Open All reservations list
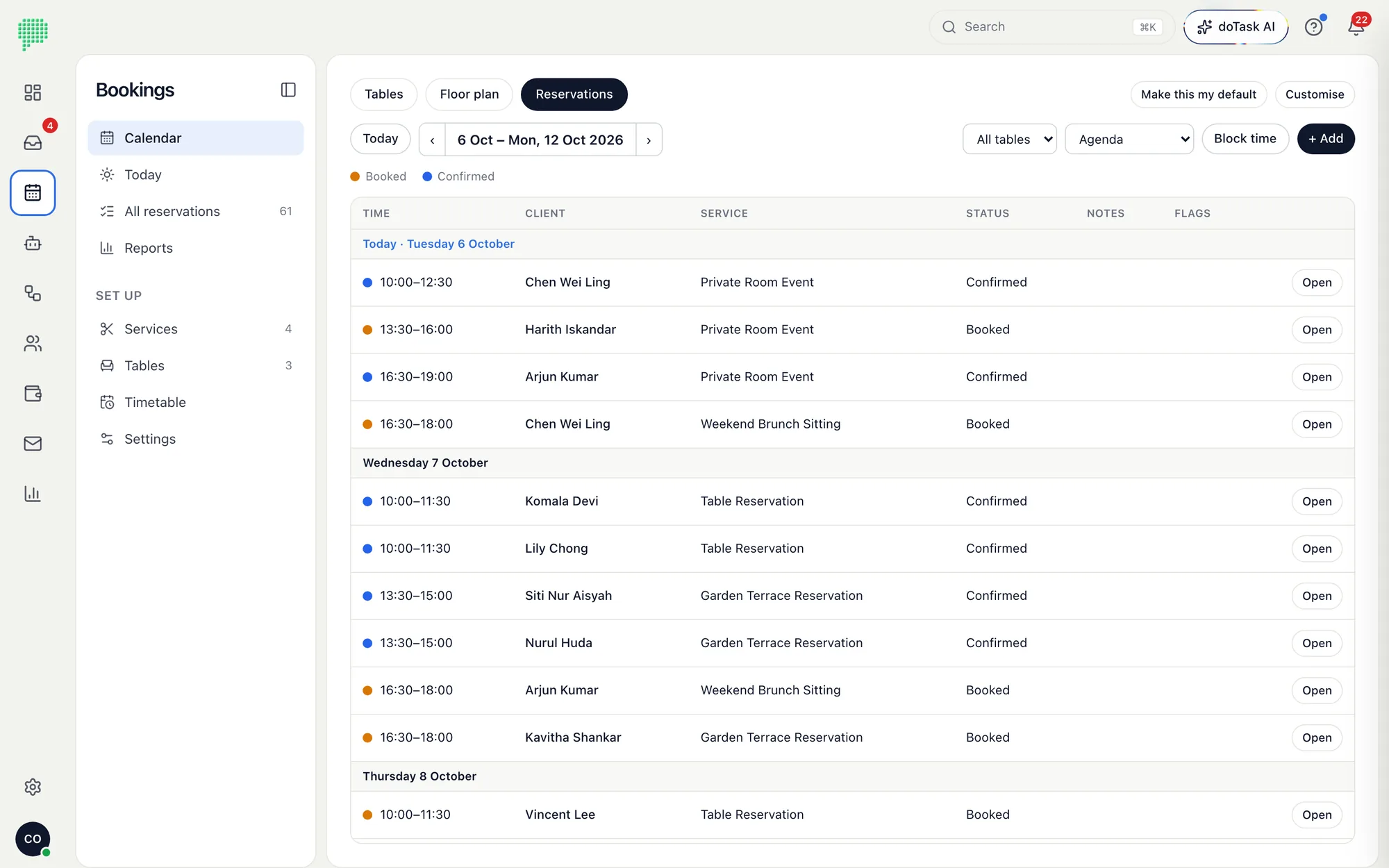This screenshot has width=1389, height=868. click(x=196, y=211)
